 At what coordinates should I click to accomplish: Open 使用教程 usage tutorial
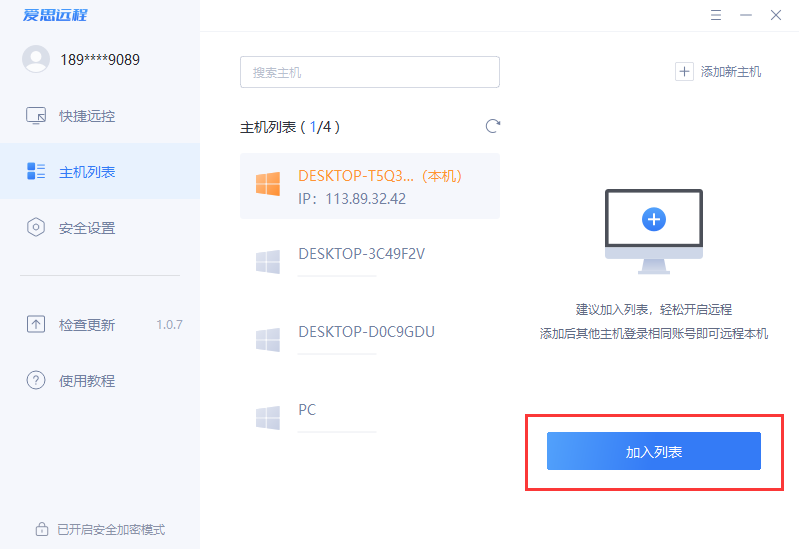pos(87,380)
